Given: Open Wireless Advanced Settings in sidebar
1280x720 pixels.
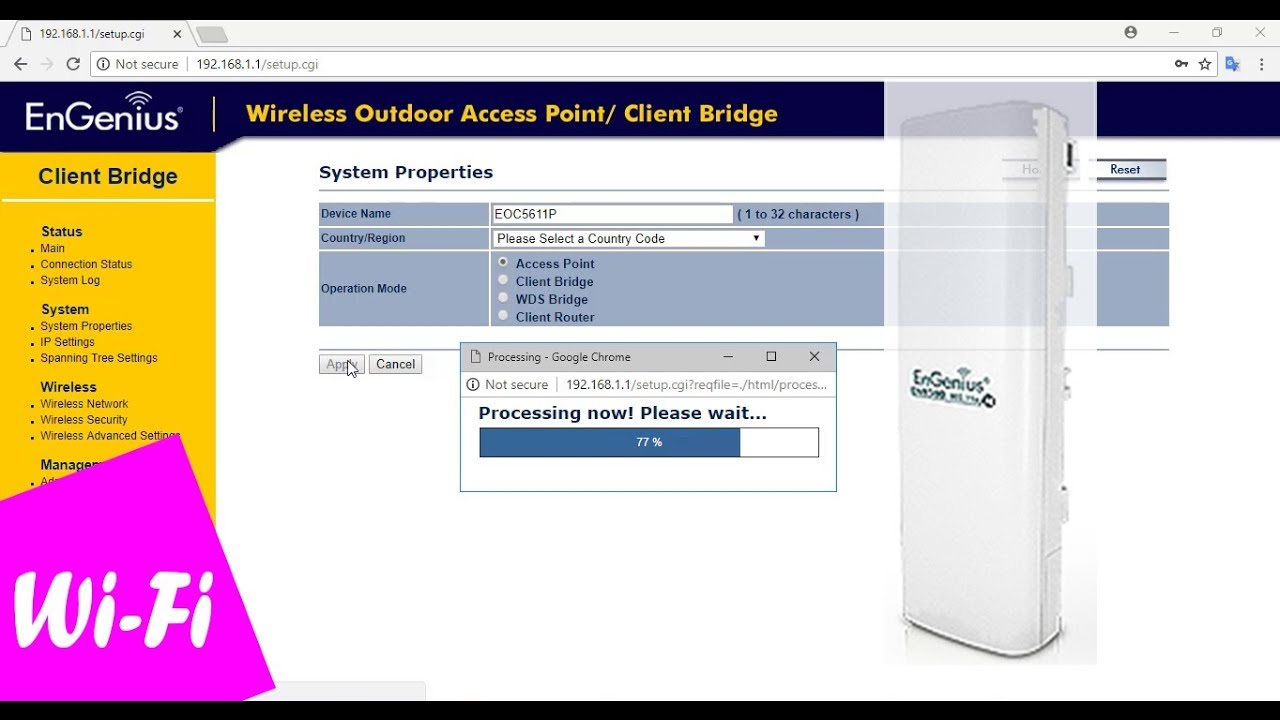Looking at the screenshot, I should [x=110, y=436].
